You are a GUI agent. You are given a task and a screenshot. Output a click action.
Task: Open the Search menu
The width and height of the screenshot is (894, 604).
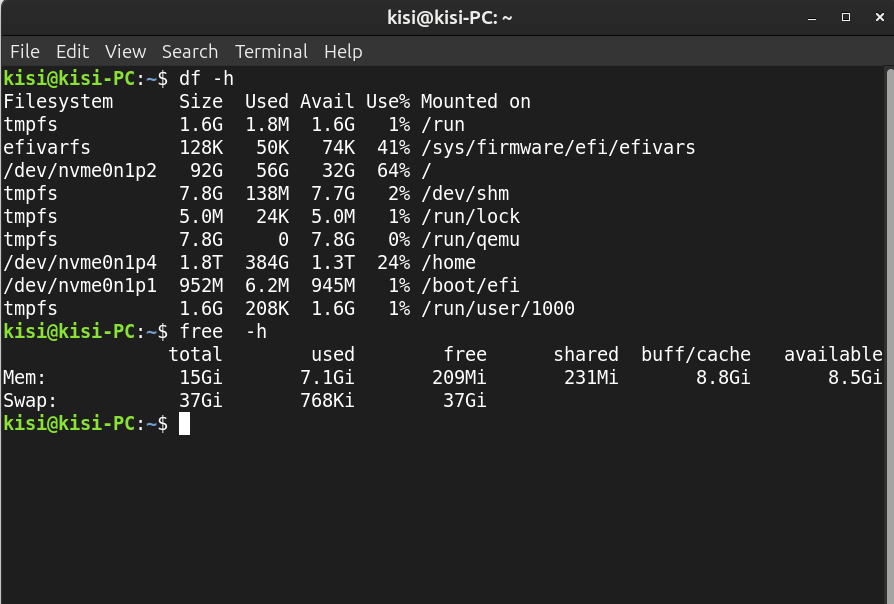pyautogui.click(x=190, y=52)
